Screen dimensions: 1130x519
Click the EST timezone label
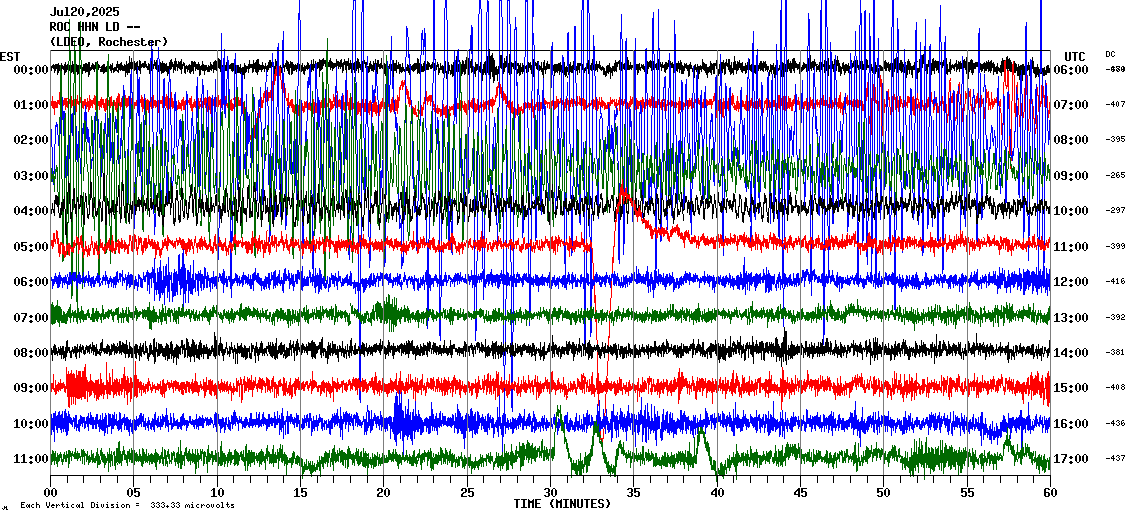pos(10,56)
